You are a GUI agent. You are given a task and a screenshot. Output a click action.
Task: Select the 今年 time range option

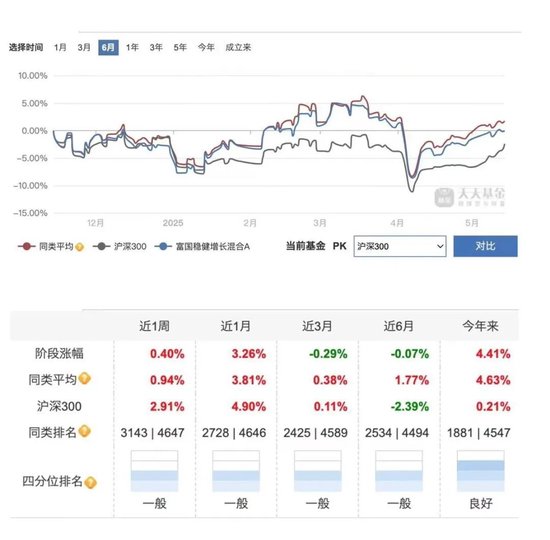pos(206,47)
